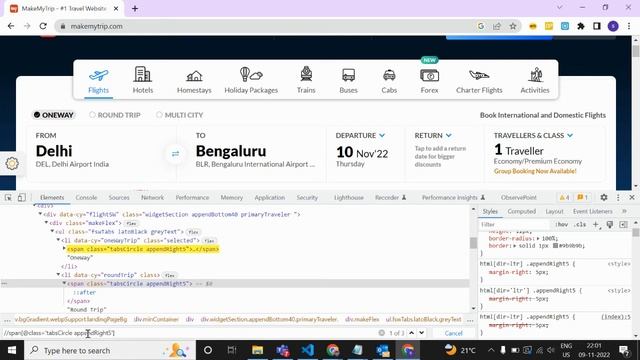
Task: Switch to the Elements tab
Action: coord(52,198)
